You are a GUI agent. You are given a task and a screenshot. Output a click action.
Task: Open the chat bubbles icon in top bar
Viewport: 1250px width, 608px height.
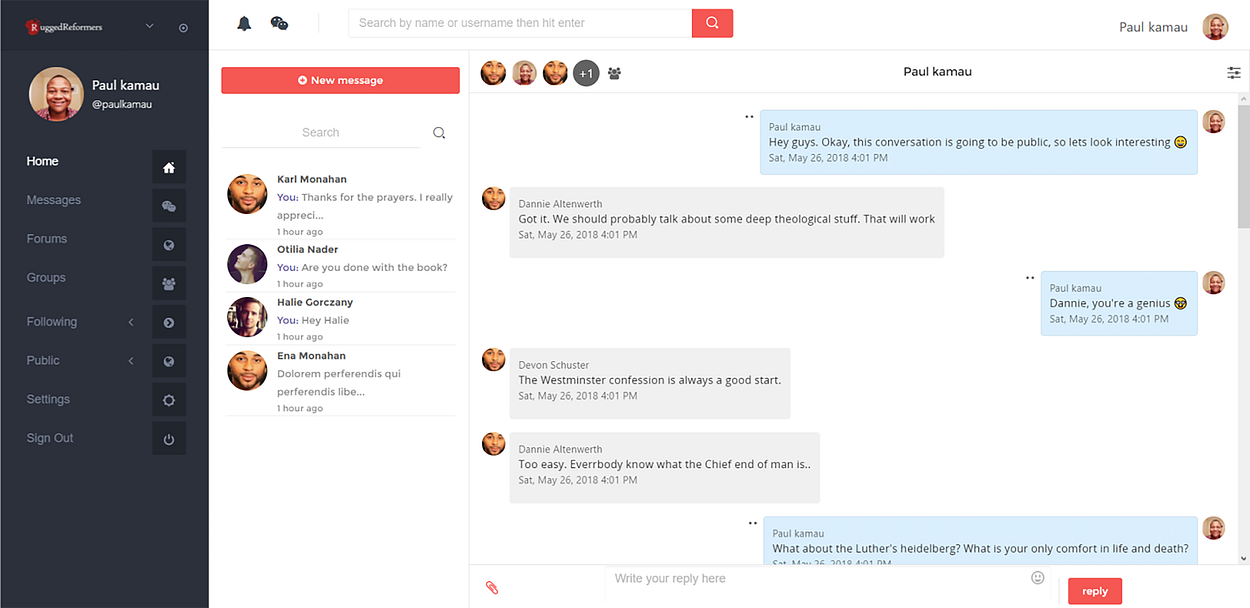[x=279, y=23]
